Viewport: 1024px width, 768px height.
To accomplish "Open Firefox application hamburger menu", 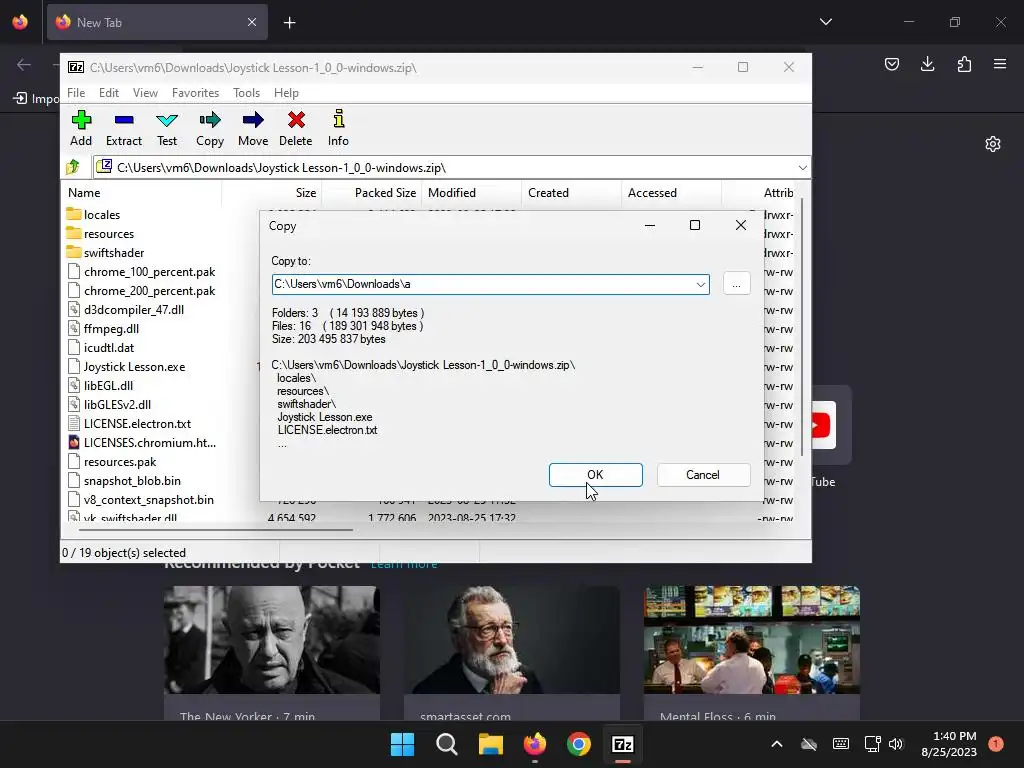I will click(x=1000, y=64).
